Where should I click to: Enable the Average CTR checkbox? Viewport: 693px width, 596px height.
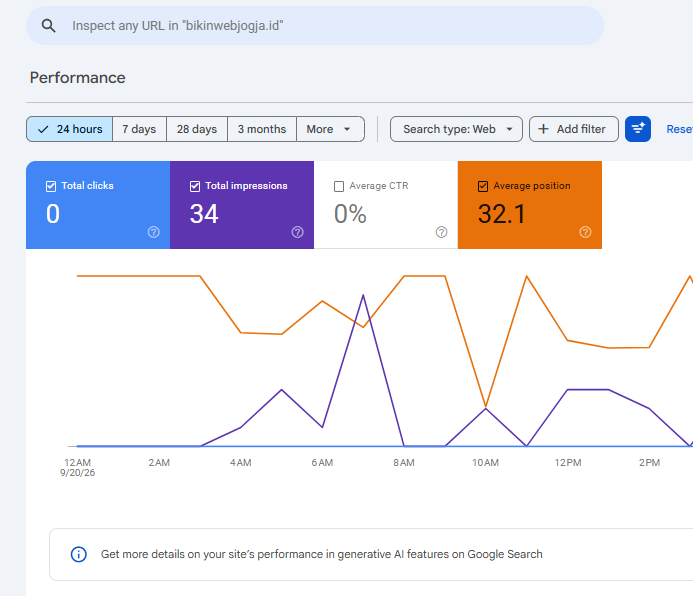[339, 186]
